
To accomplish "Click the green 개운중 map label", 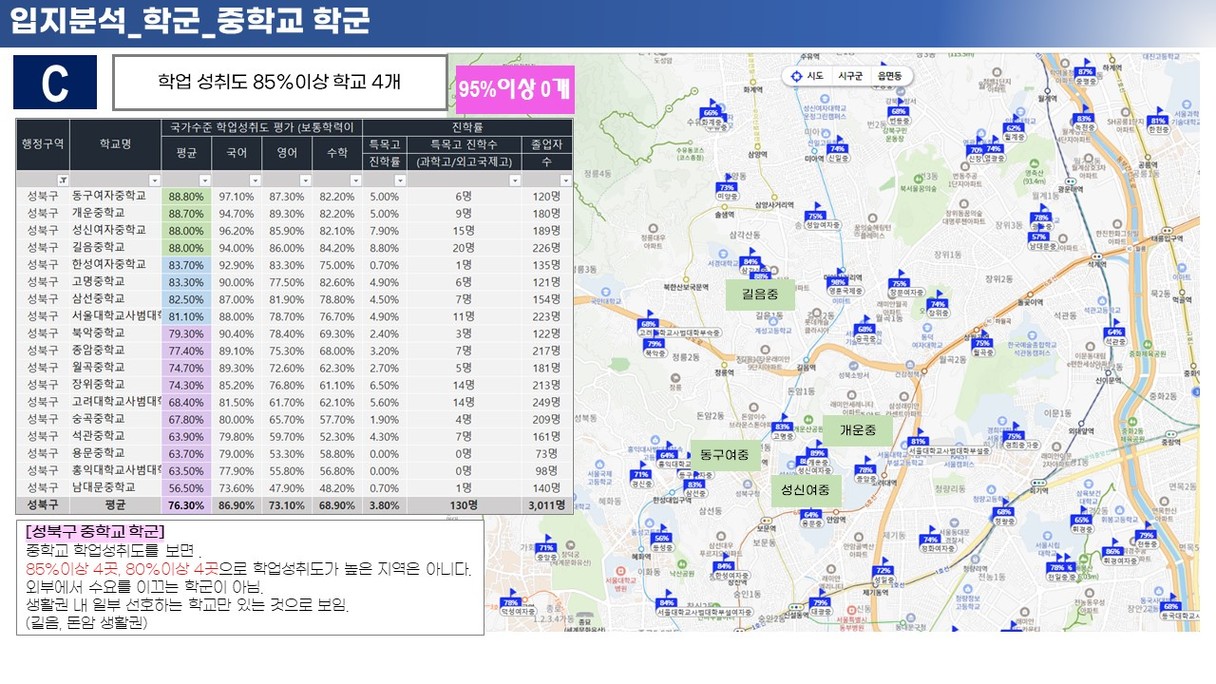I will [x=857, y=430].
